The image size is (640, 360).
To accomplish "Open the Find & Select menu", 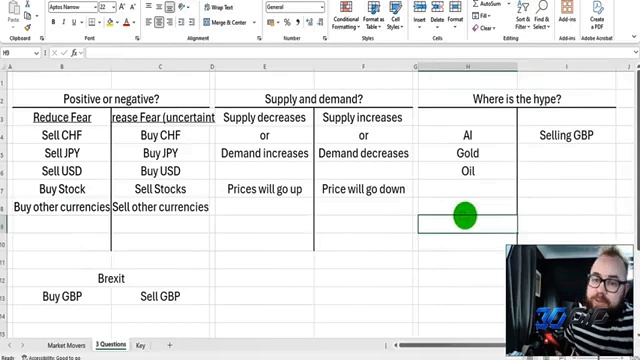I will point(542,16).
